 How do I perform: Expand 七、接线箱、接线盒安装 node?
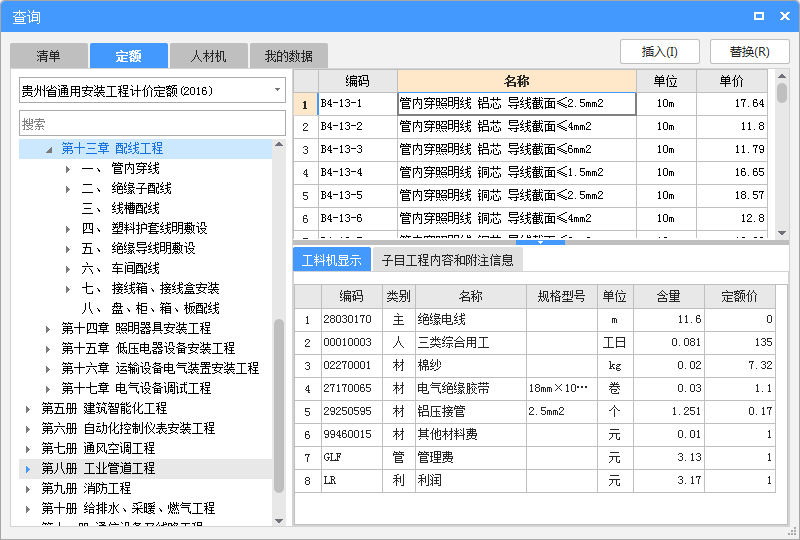click(x=68, y=289)
